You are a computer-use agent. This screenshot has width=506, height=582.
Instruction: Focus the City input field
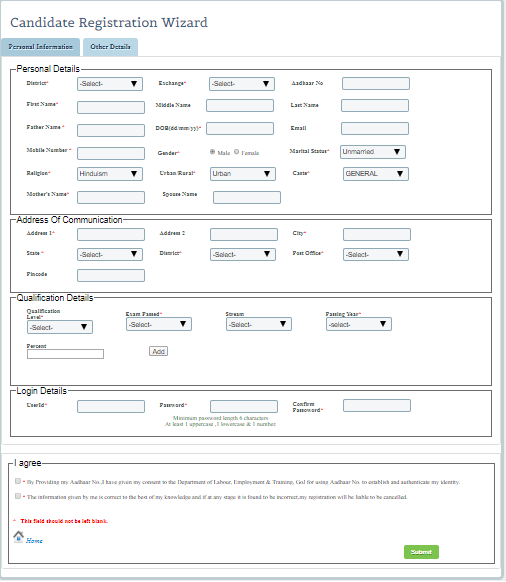tap(377, 235)
